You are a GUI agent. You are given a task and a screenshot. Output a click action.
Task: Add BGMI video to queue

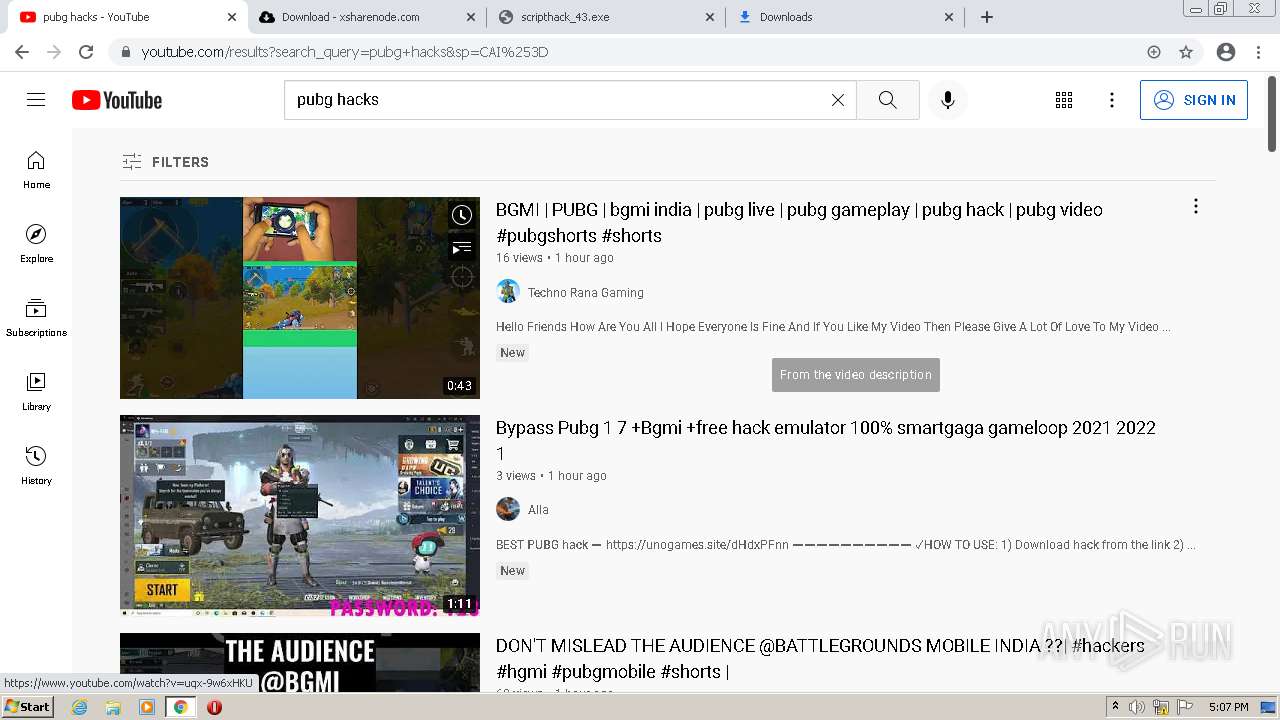461,247
